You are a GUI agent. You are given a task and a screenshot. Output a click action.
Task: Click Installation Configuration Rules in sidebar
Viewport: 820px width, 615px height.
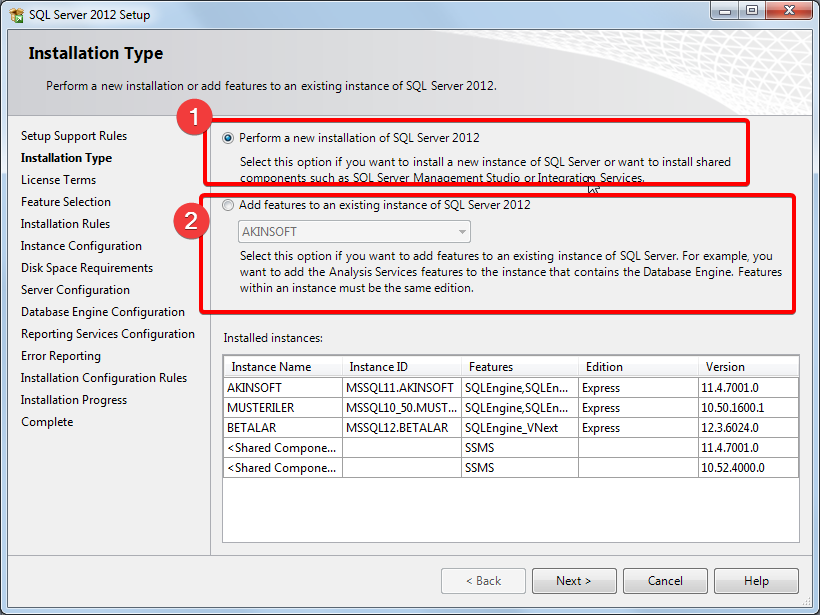(104, 378)
